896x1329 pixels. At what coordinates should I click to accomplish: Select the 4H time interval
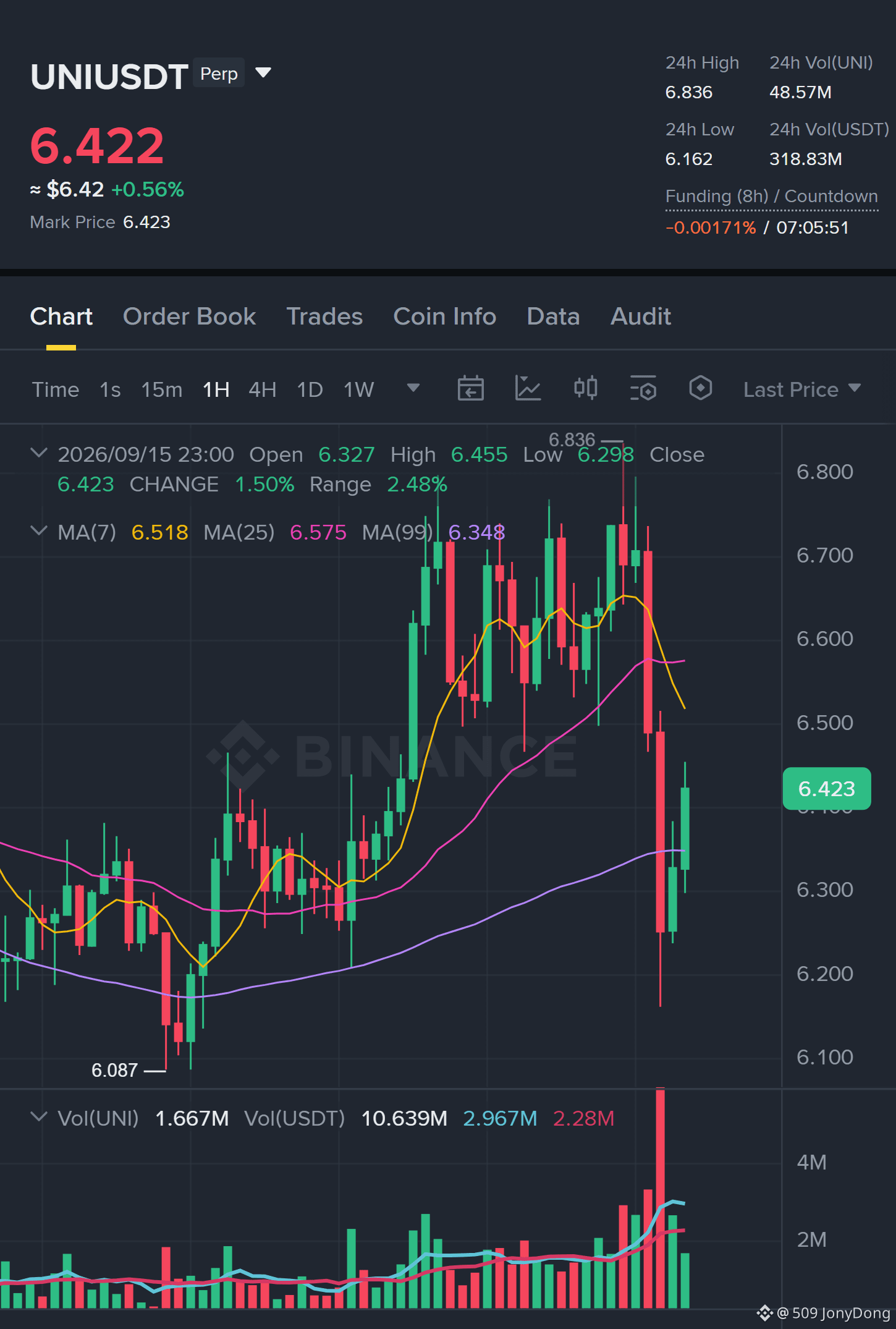[x=262, y=389]
